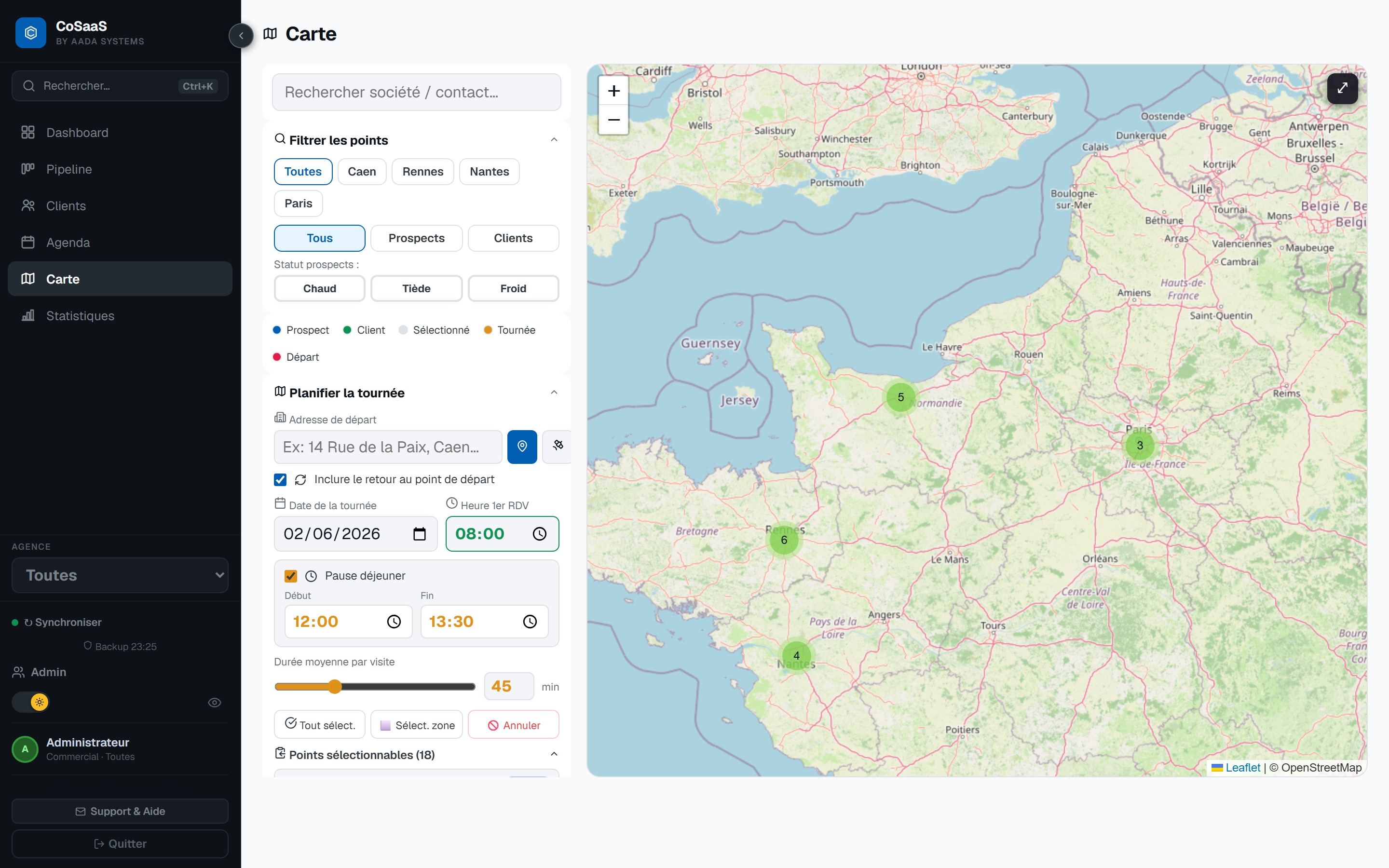1389x868 pixels.
Task: Collapse the Planifier la tournée section
Action: (x=554, y=393)
